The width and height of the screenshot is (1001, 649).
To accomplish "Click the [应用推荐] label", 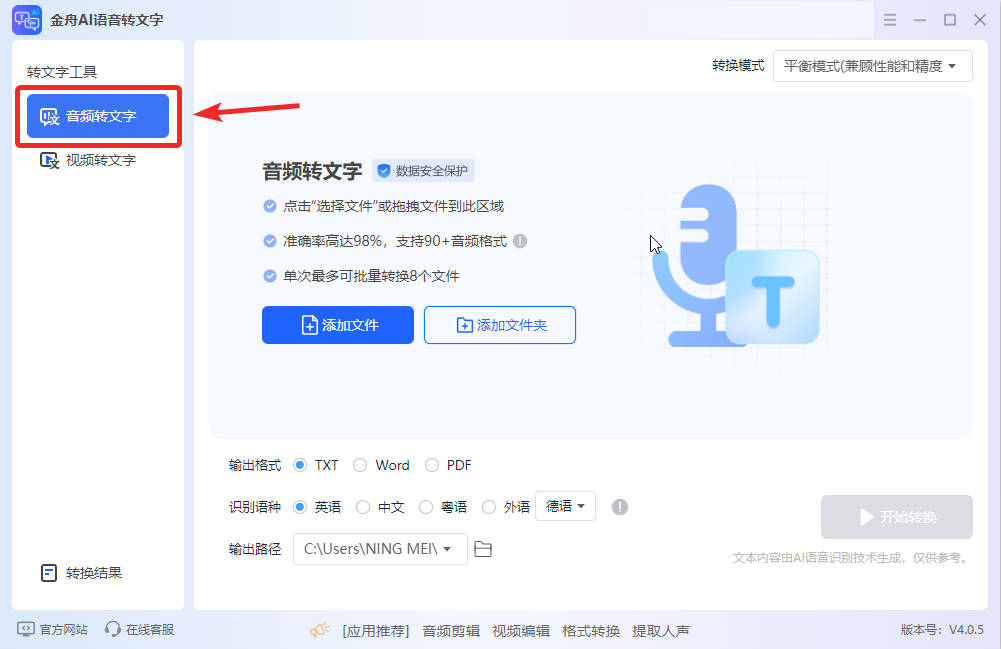I will coord(375,630).
